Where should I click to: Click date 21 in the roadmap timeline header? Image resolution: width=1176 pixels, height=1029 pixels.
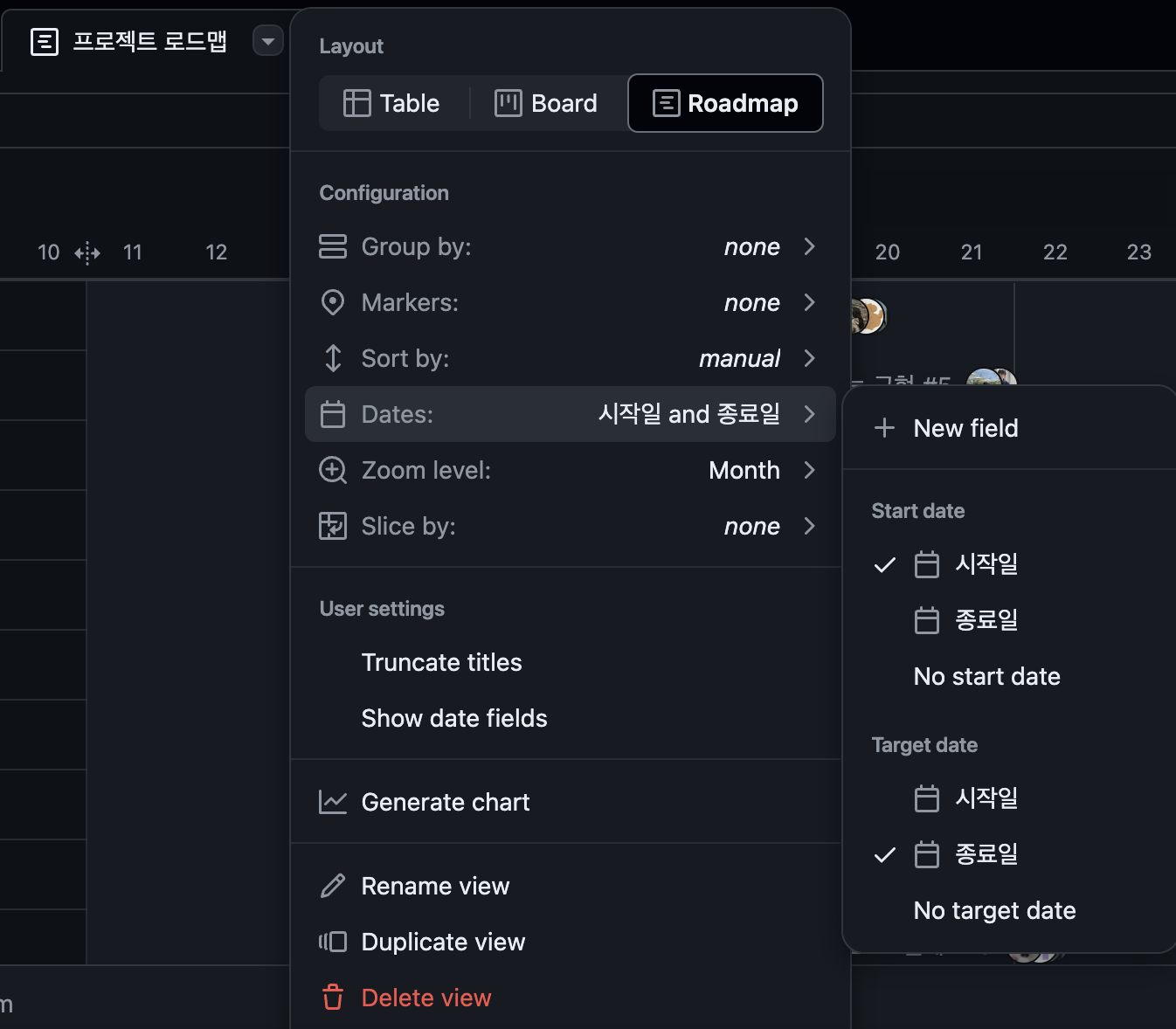tap(972, 252)
